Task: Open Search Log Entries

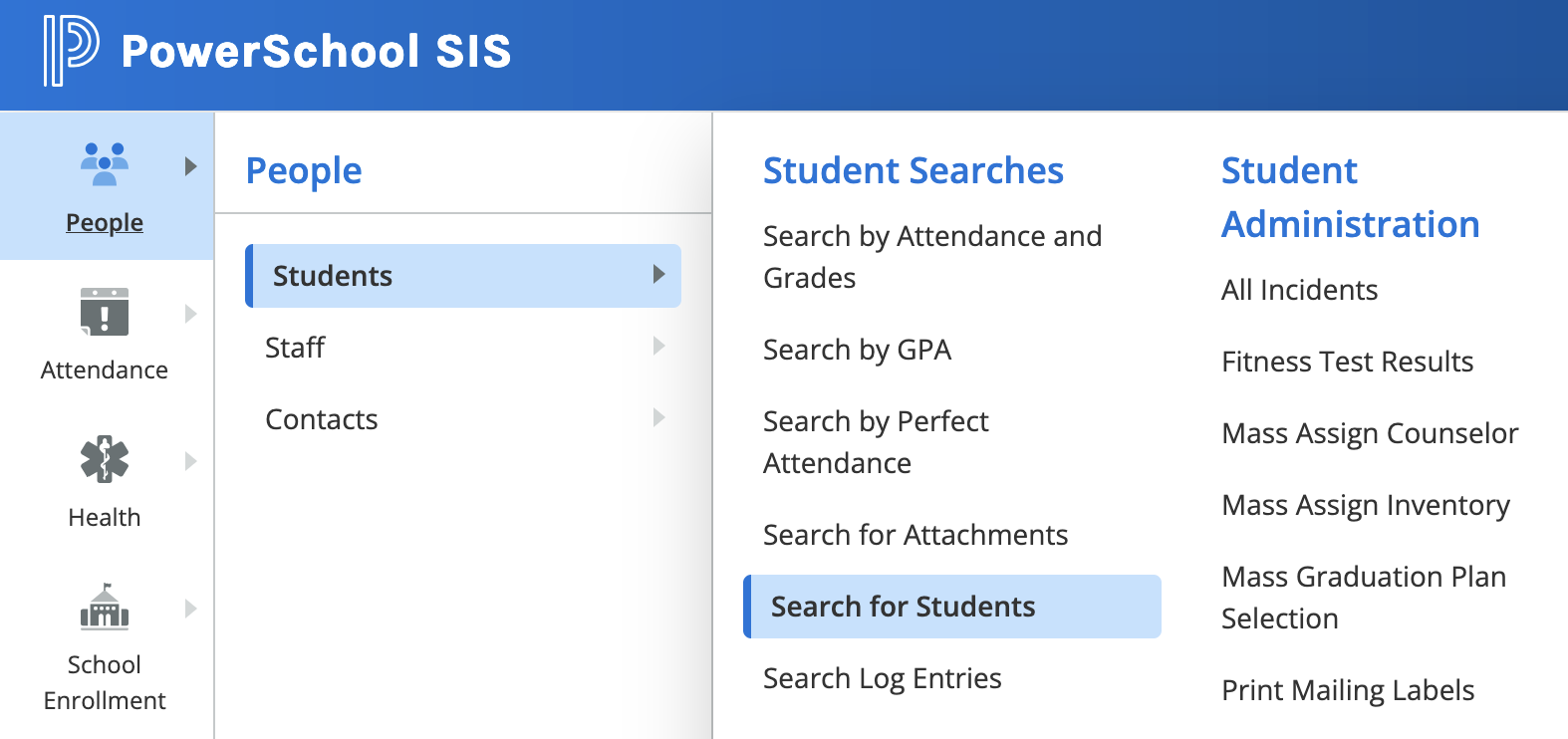Action: pyautogui.click(x=883, y=678)
